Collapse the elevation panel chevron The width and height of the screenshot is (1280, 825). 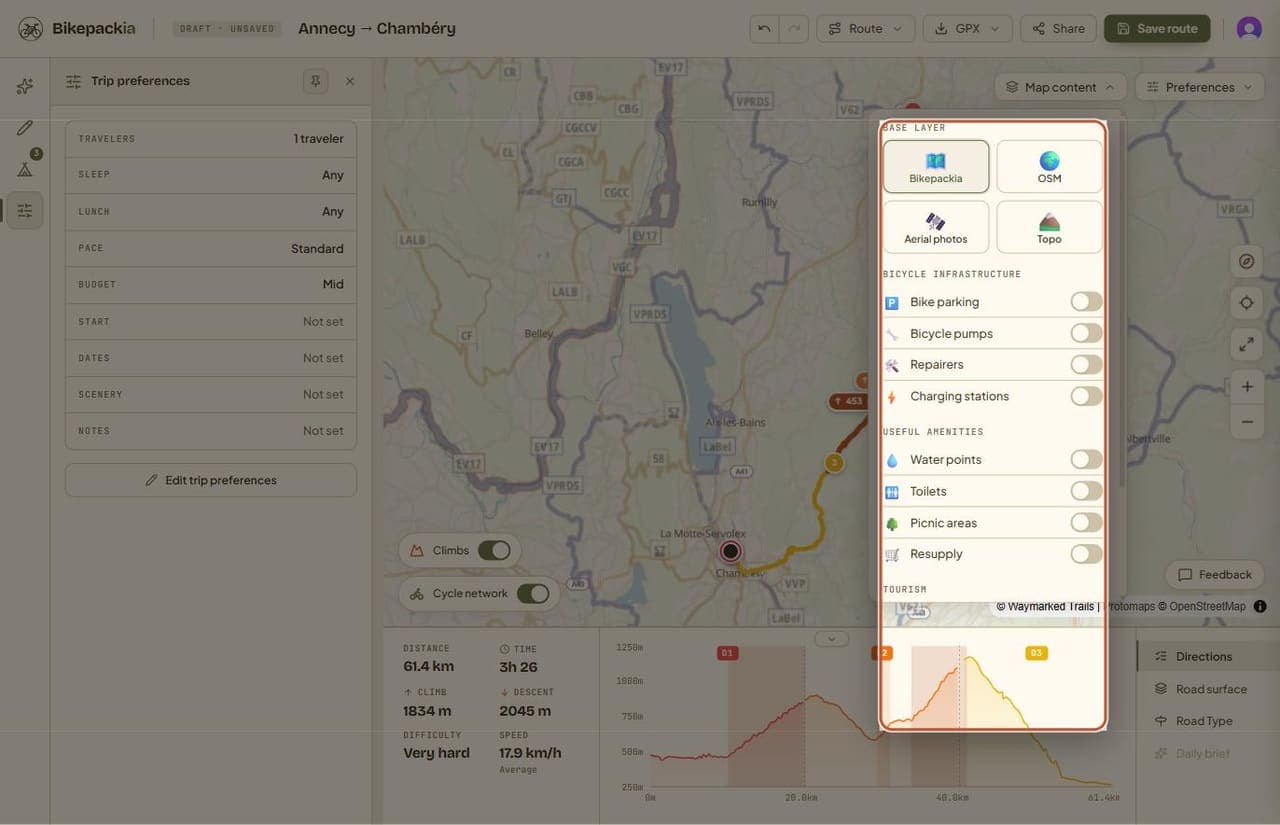(x=831, y=639)
